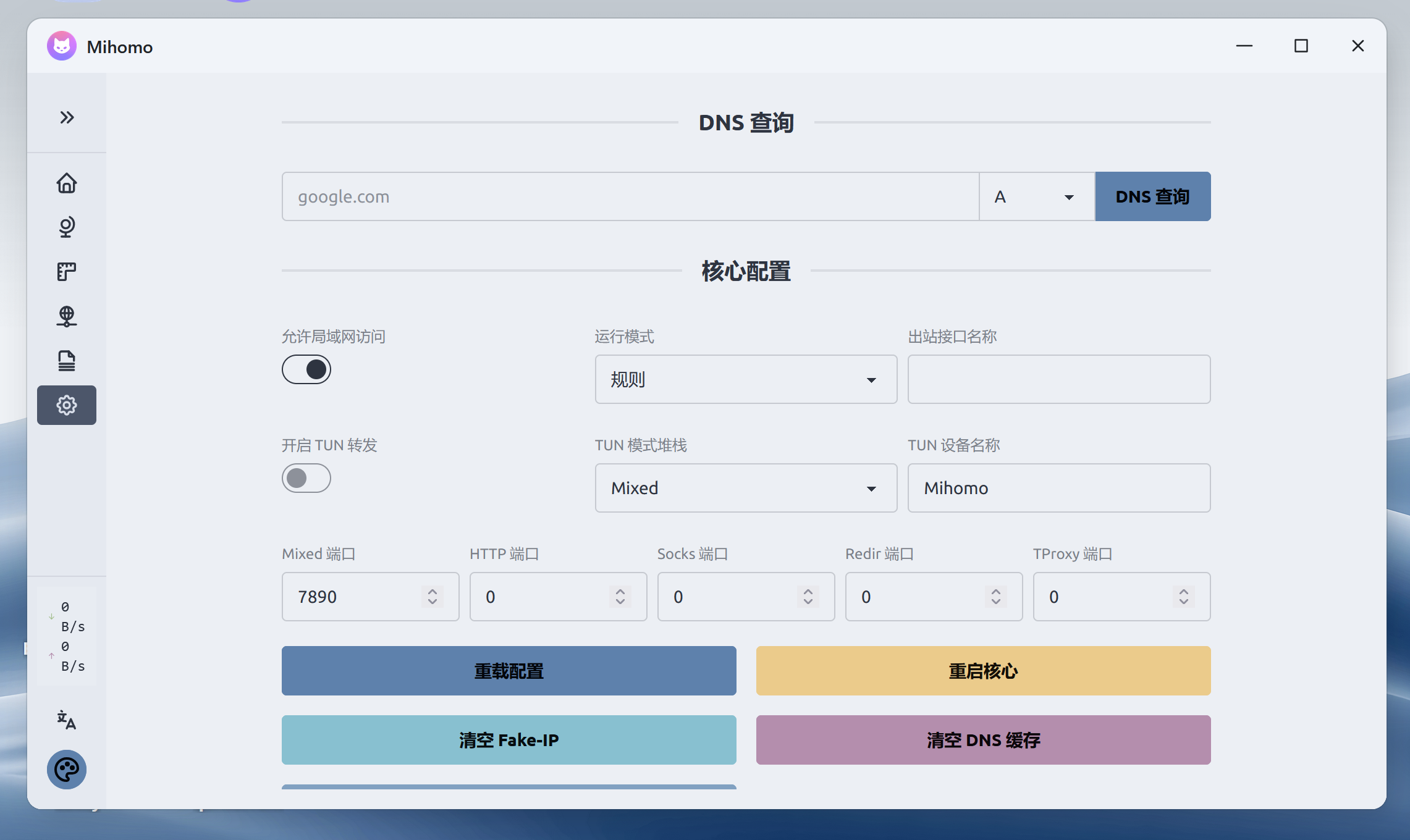Open the logs document icon in sidebar
This screenshot has height=840, width=1410.
(x=67, y=361)
